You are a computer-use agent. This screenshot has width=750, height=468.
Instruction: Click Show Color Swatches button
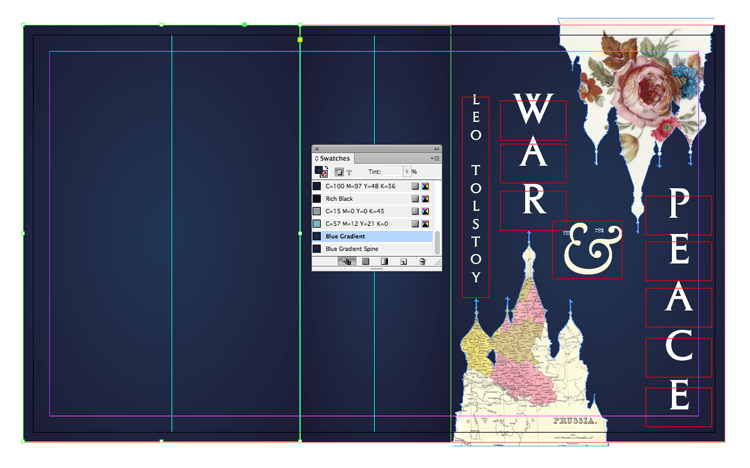(365, 261)
